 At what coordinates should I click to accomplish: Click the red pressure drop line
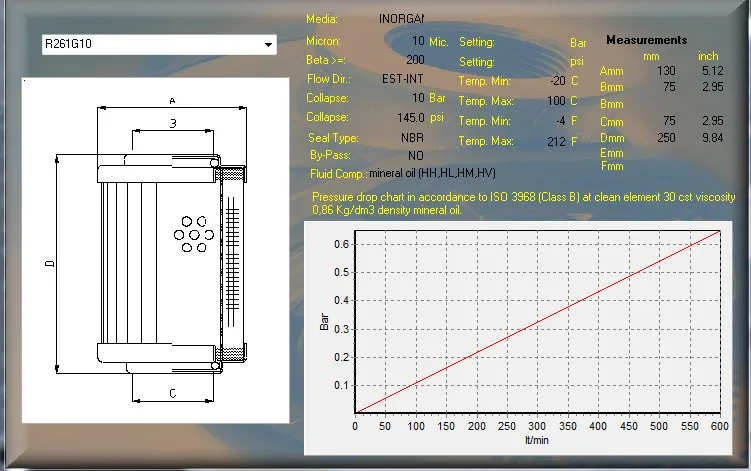coord(538,321)
